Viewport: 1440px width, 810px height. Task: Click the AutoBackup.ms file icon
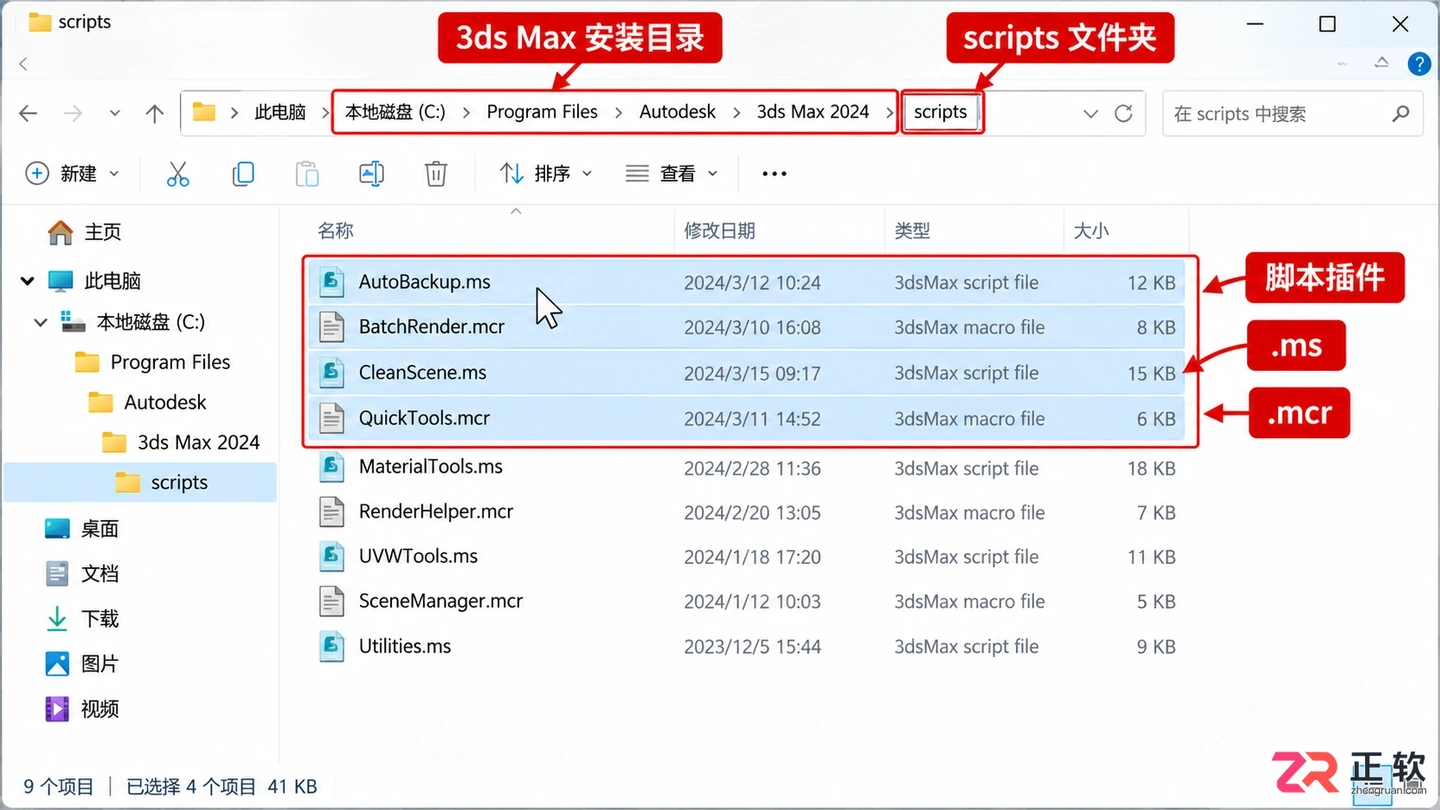point(332,282)
